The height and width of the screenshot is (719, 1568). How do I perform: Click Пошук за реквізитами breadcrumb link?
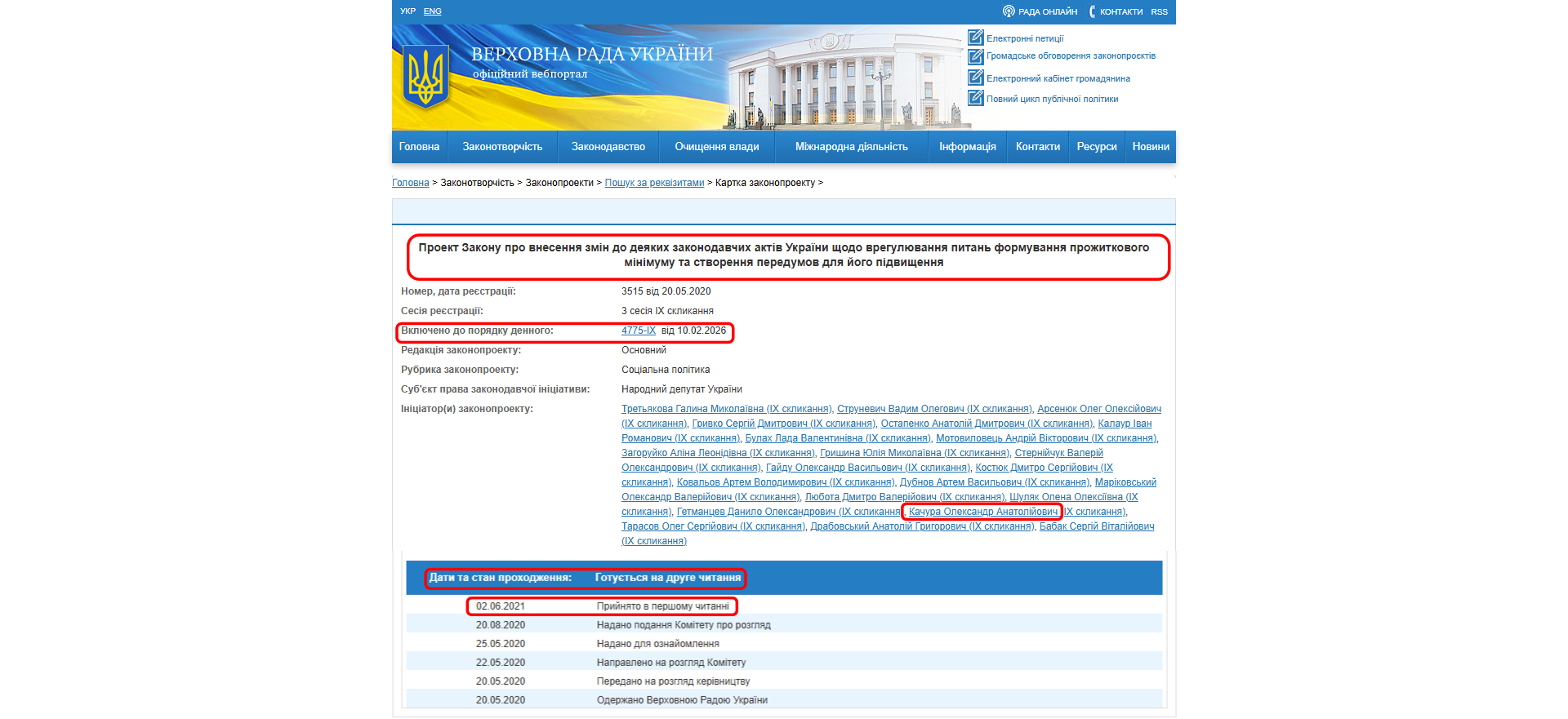point(654,183)
